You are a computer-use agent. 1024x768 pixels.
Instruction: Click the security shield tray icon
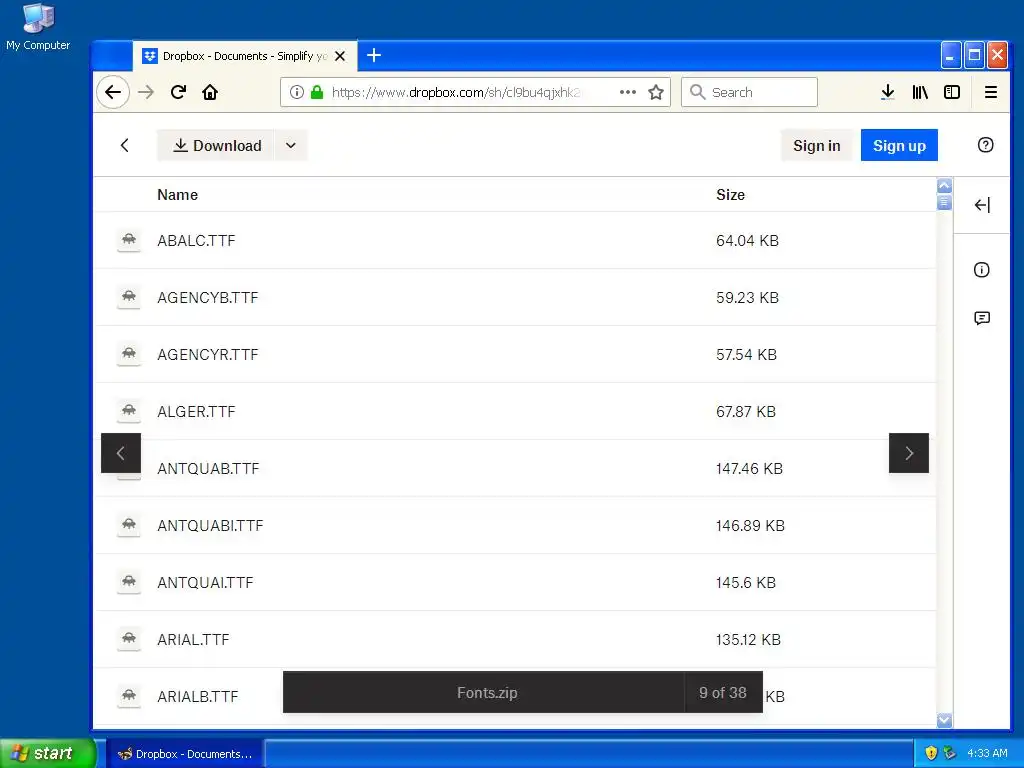(931, 753)
